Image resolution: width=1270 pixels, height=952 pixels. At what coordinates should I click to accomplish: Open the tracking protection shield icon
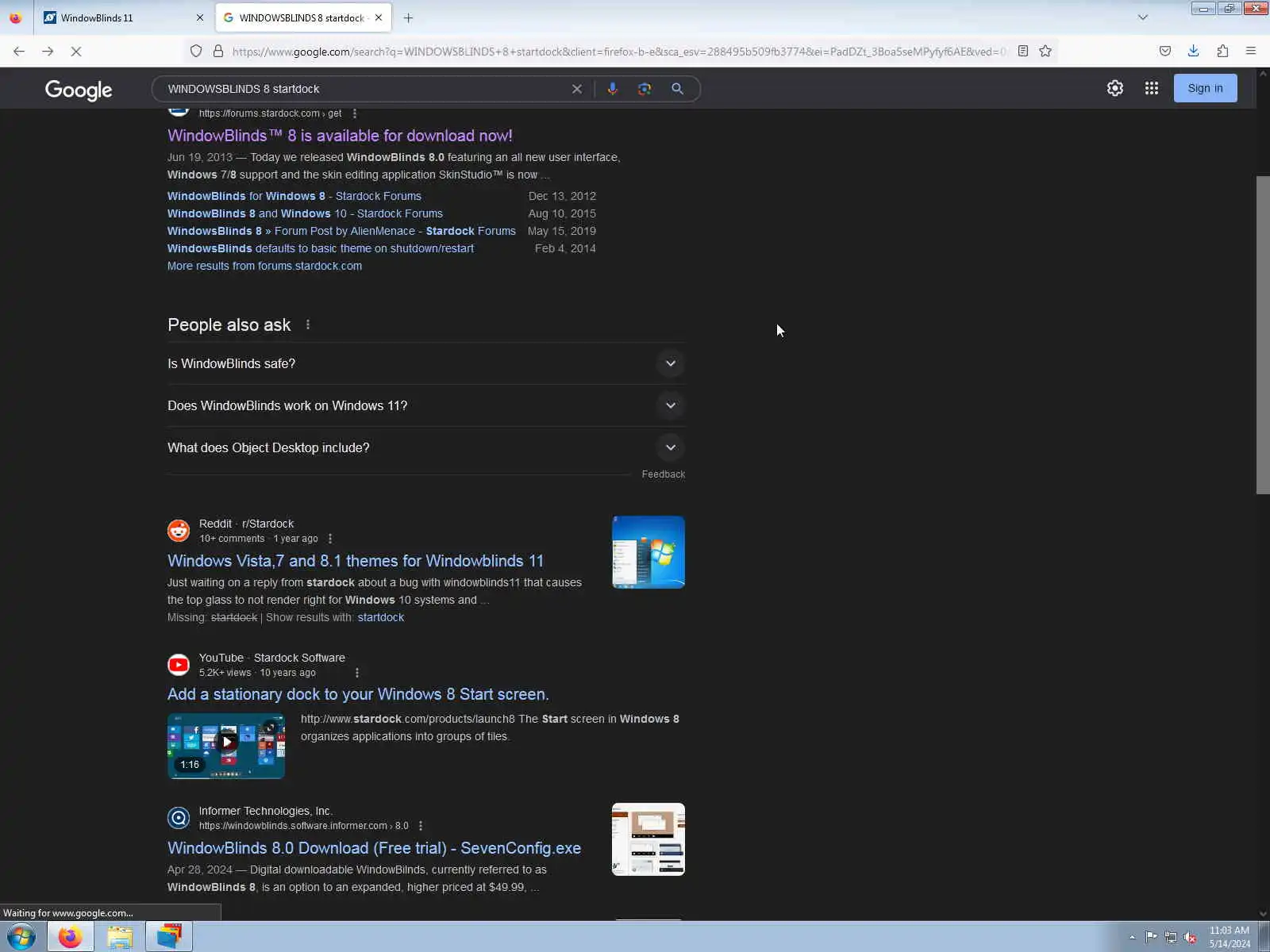pos(196,51)
